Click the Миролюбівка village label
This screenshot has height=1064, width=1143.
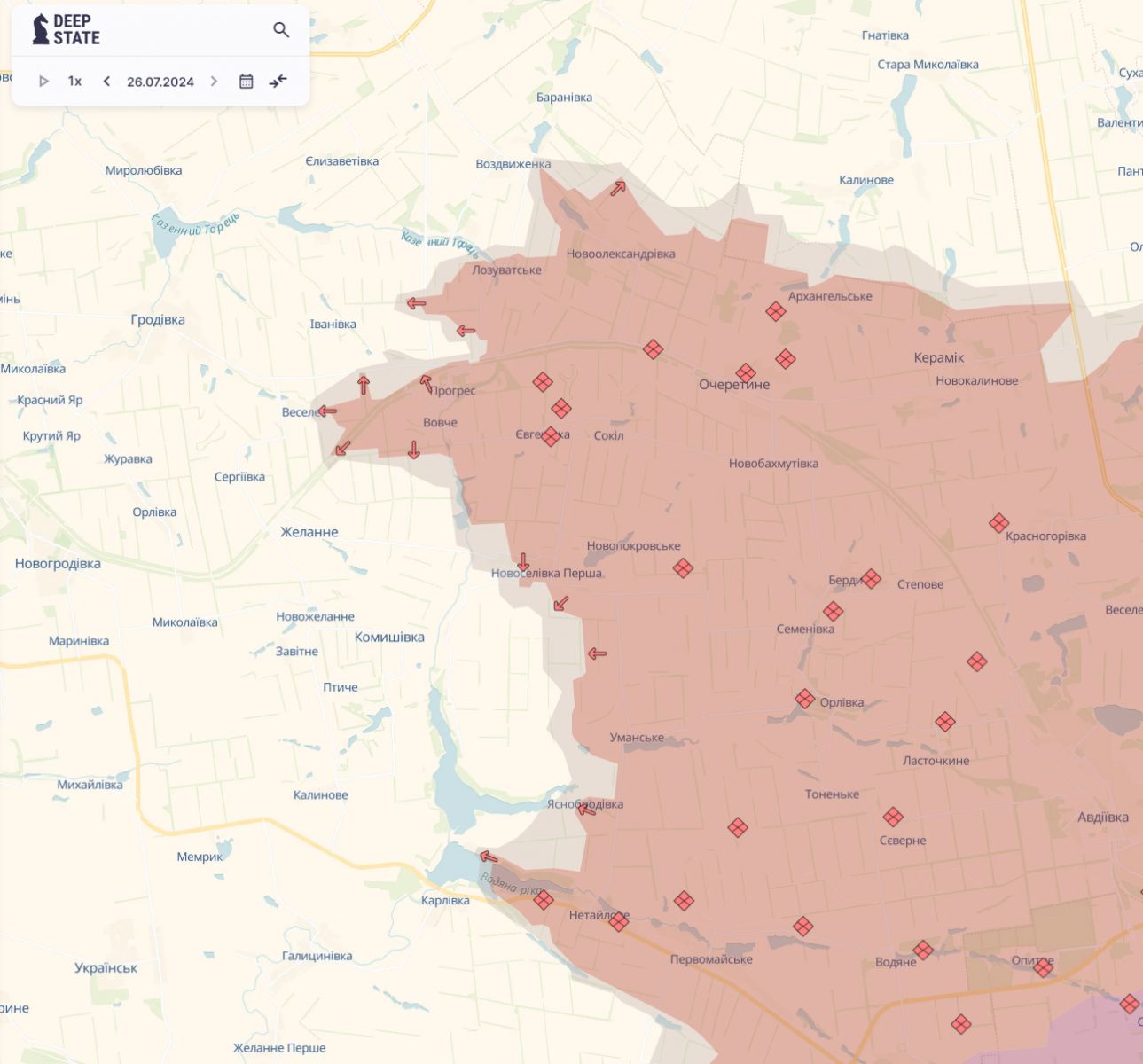(144, 170)
